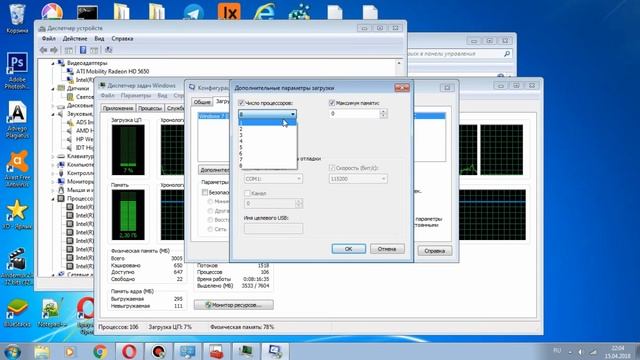Click Control Panel search box

pyautogui.click(x=459, y=53)
